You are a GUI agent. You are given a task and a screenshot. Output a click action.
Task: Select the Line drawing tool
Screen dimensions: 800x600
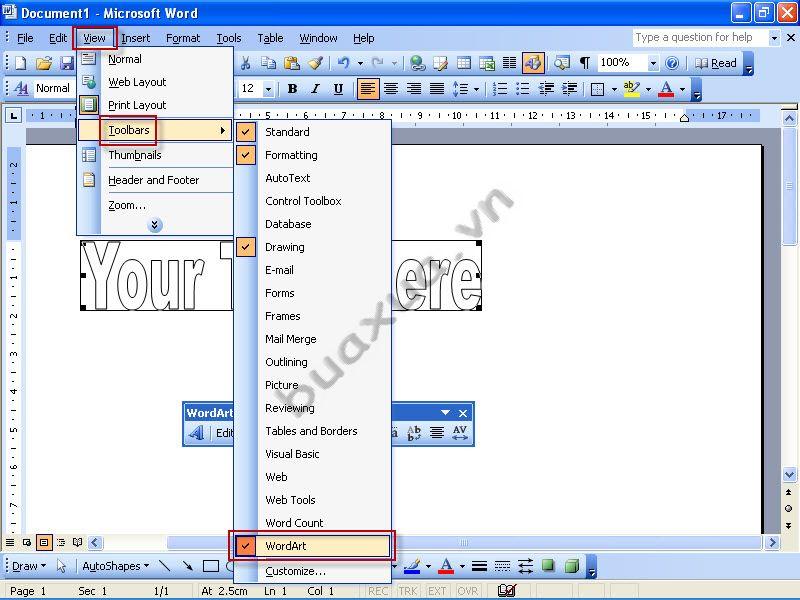pos(164,566)
